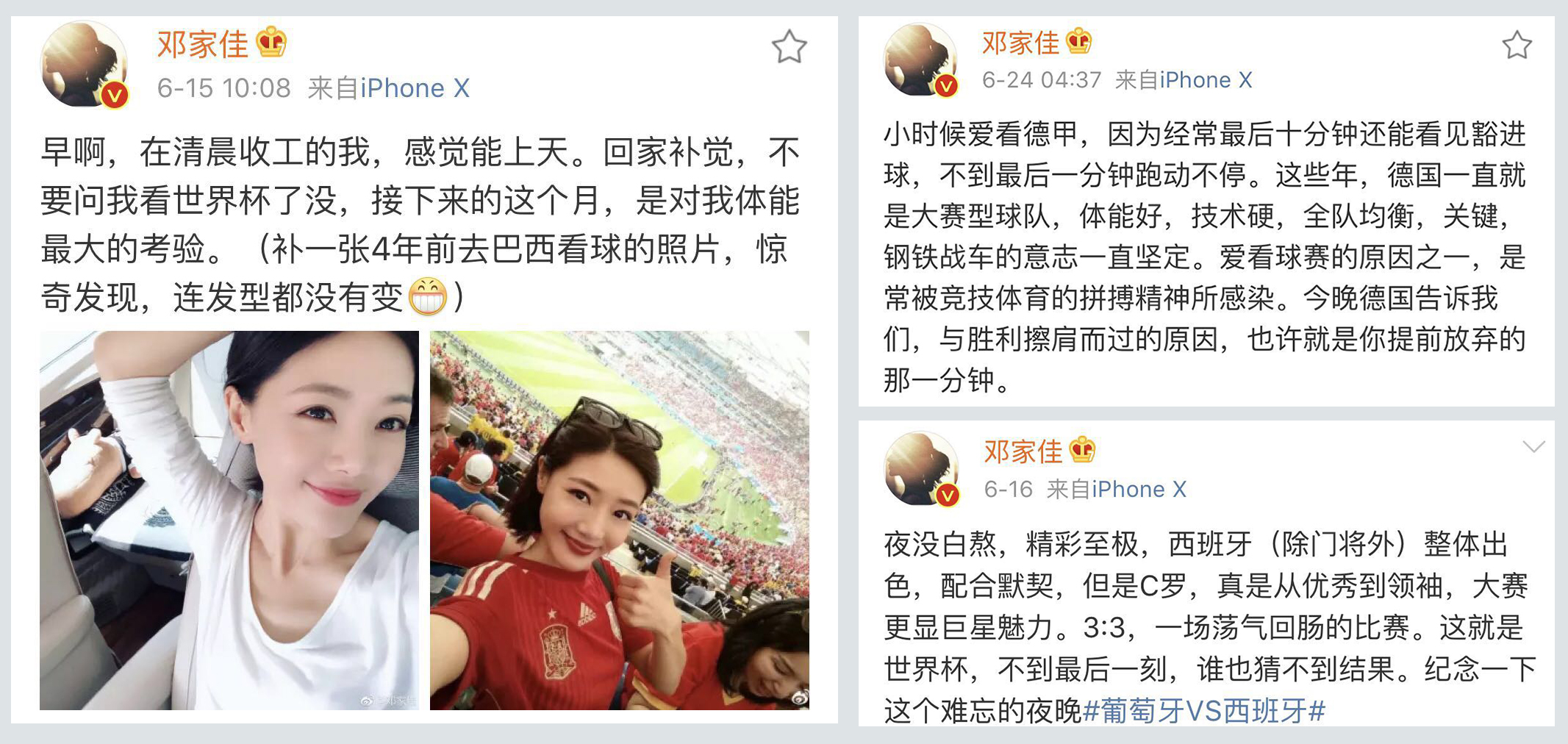Click the crown badge in 6-24 post
Viewport: 1568px width, 744px height.
click(1078, 42)
